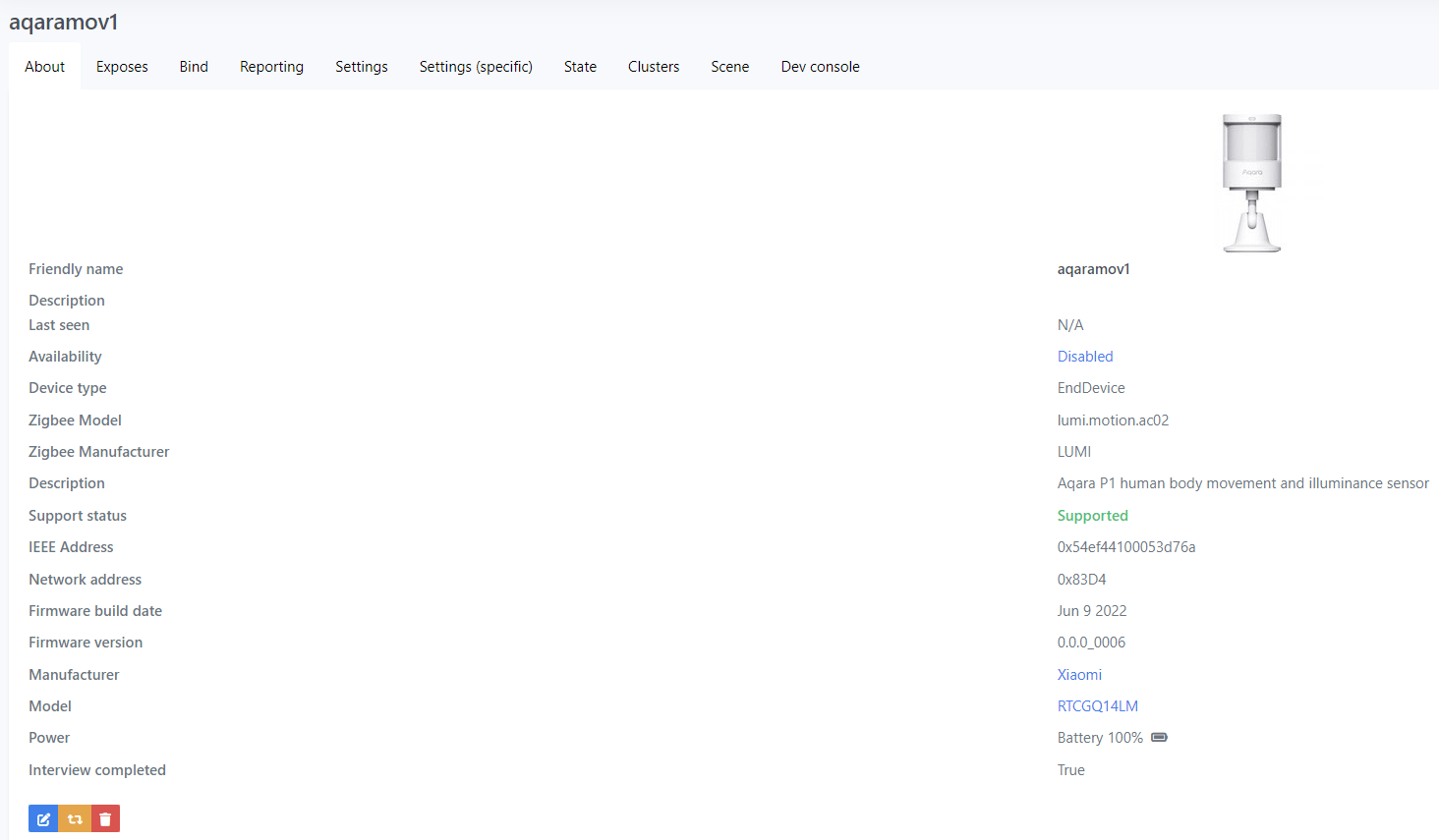The image size is (1439, 840).
Task: Switch to the Clusters tab
Action: [x=654, y=67]
